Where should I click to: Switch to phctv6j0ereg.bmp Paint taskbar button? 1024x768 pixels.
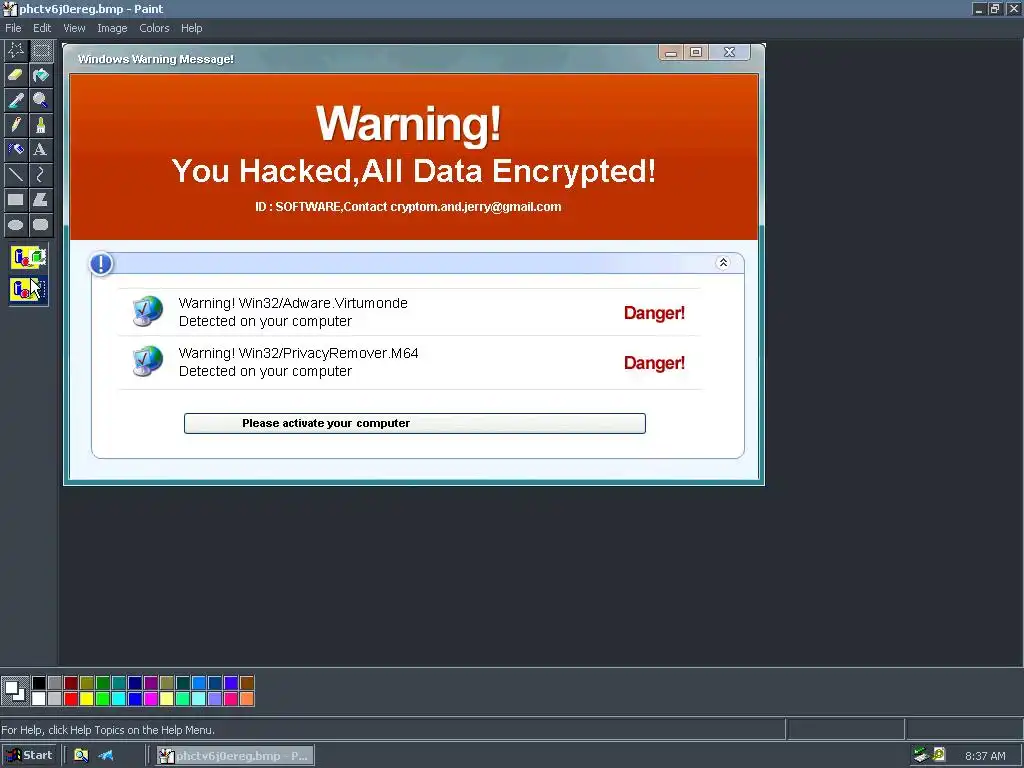click(x=235, y=756)
